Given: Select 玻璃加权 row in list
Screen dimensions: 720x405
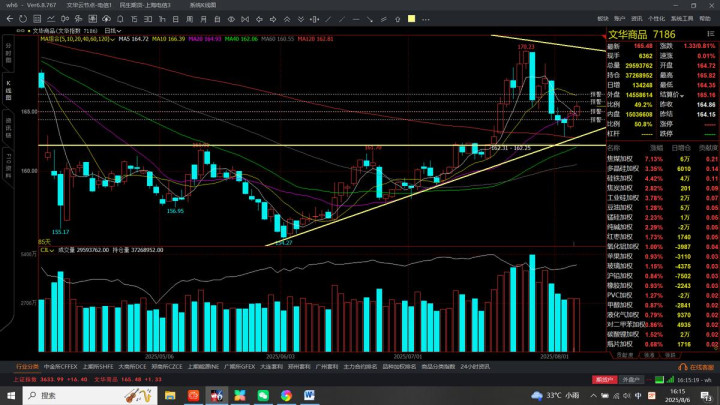Looking at the screenshot, I should [x=663, y=266].
